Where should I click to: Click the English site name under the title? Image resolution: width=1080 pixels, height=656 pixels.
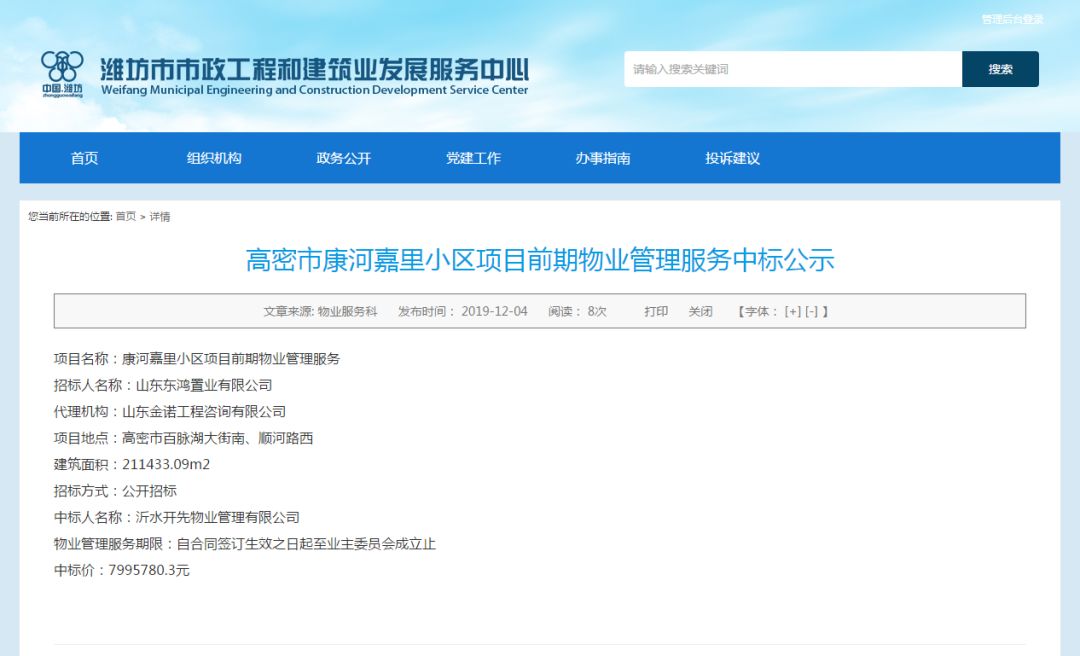[x=314, y=90]
